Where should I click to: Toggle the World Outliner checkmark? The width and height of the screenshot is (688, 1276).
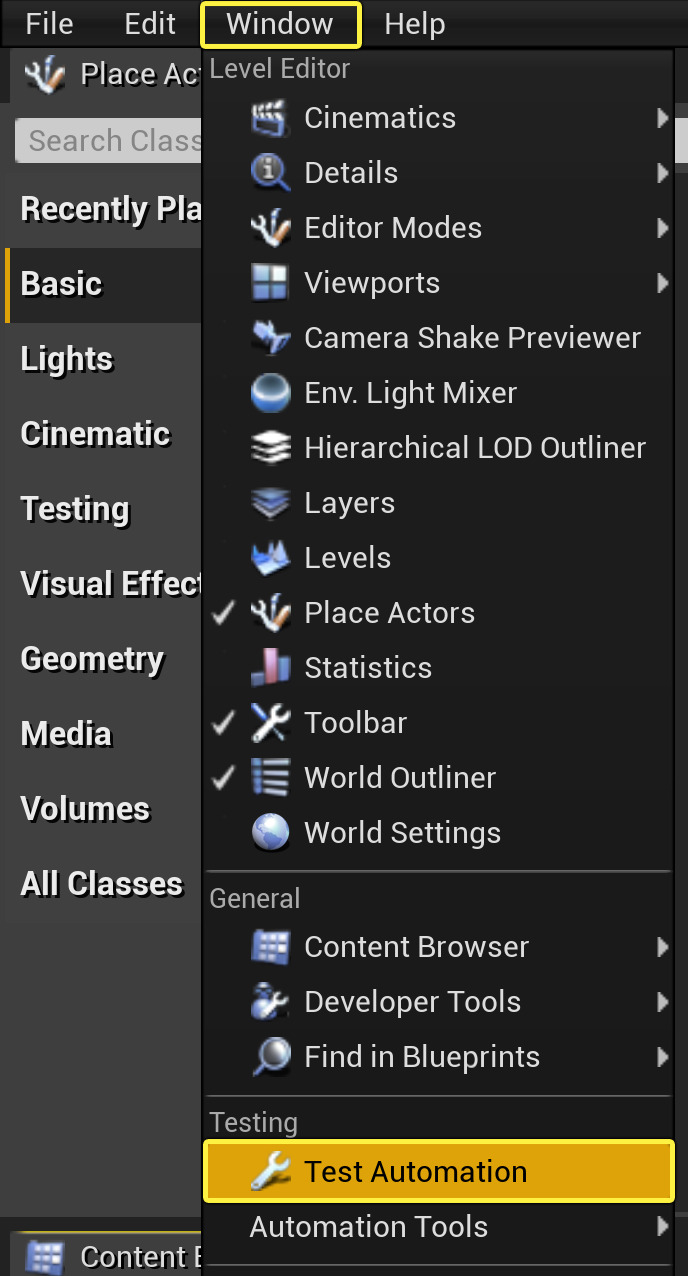click(222, 777)
